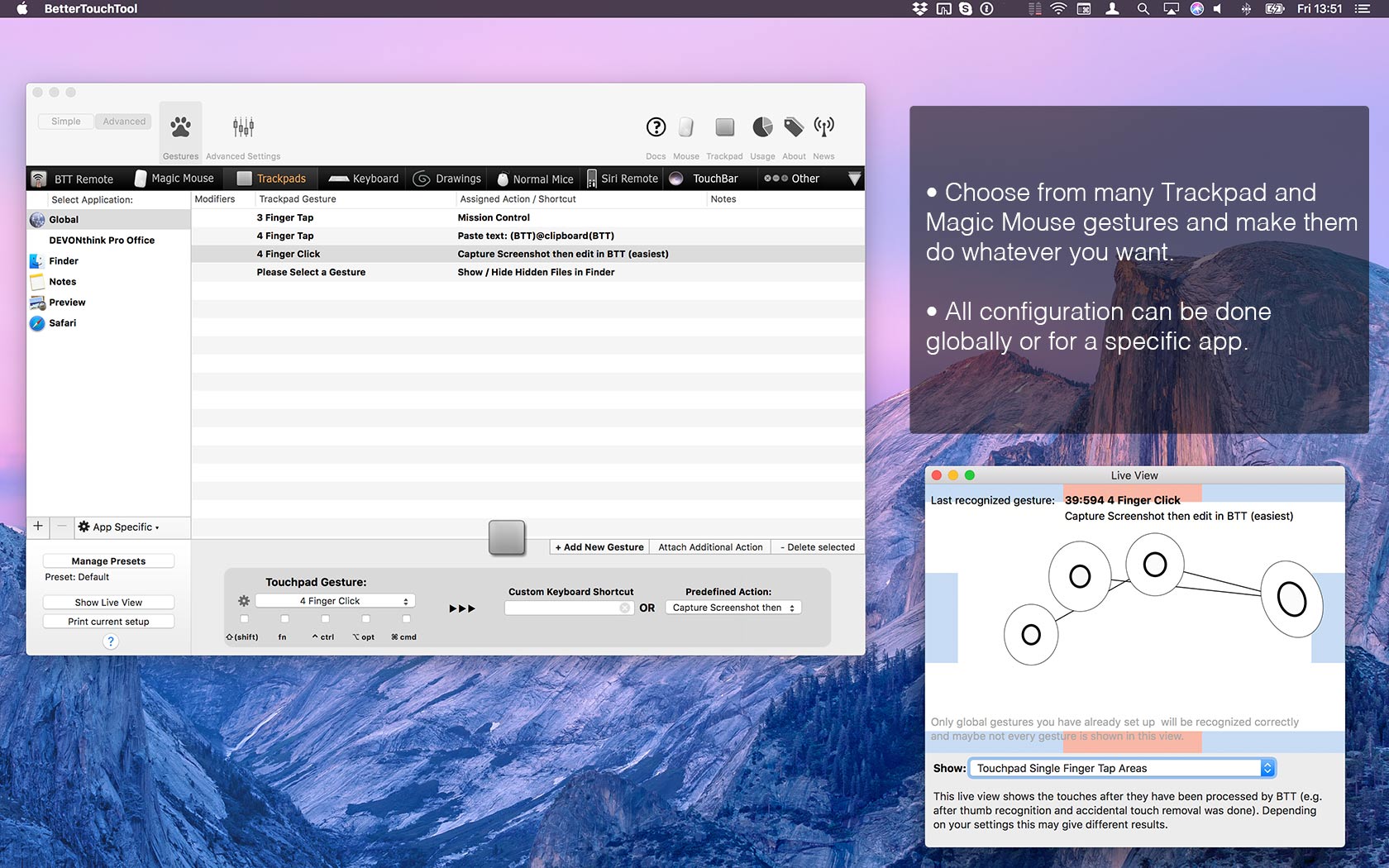The image size is (1389, 868).
Task: Open Mouse settings via the mouse icon
Action: click(x=685, y=127)
